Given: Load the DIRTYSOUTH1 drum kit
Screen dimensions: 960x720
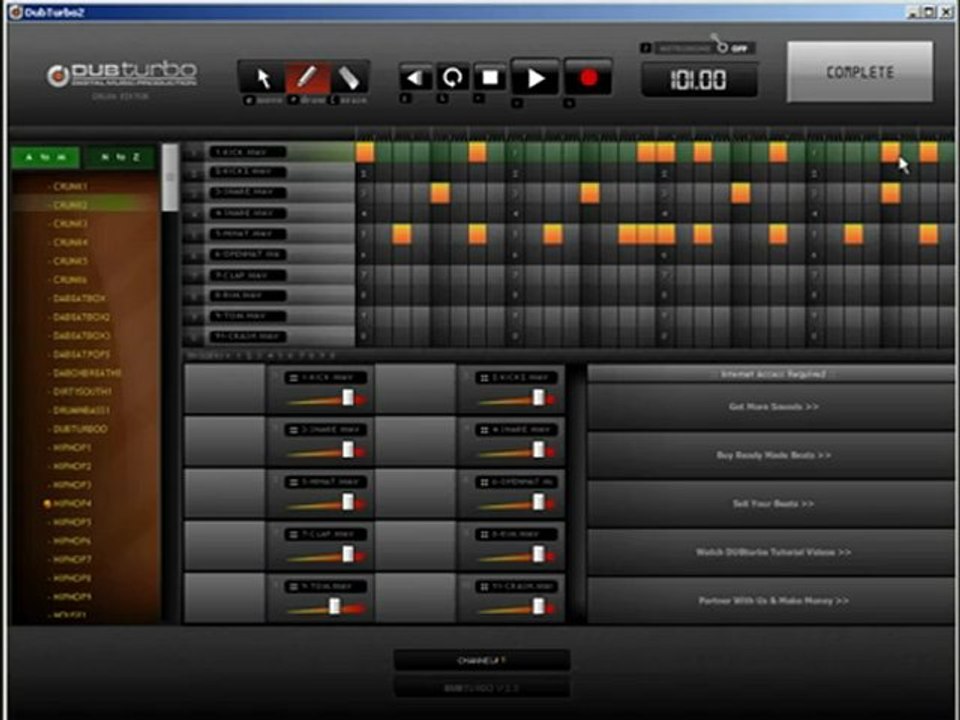Looking at the screenshot, I should click(x=82, y=392).
